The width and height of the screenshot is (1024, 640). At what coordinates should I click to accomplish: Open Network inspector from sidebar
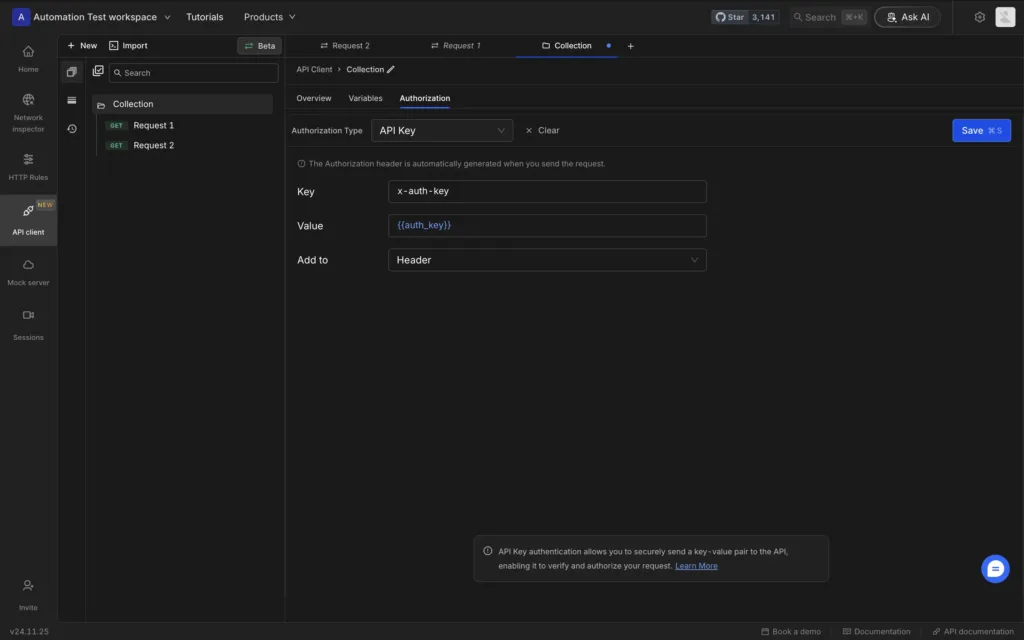28,113
